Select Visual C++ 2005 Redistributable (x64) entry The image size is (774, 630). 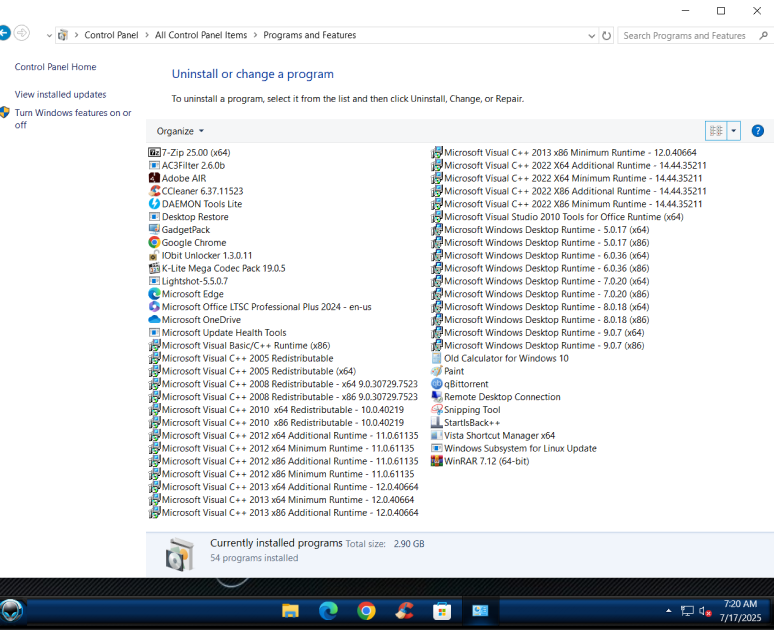click(252, 371)
